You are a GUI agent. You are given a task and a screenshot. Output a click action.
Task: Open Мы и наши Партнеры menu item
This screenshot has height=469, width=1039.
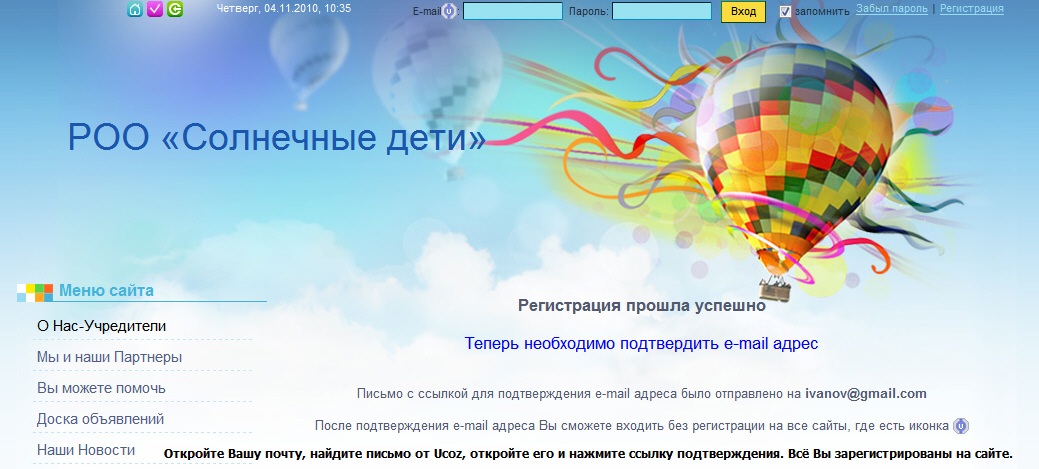(109, 357)
